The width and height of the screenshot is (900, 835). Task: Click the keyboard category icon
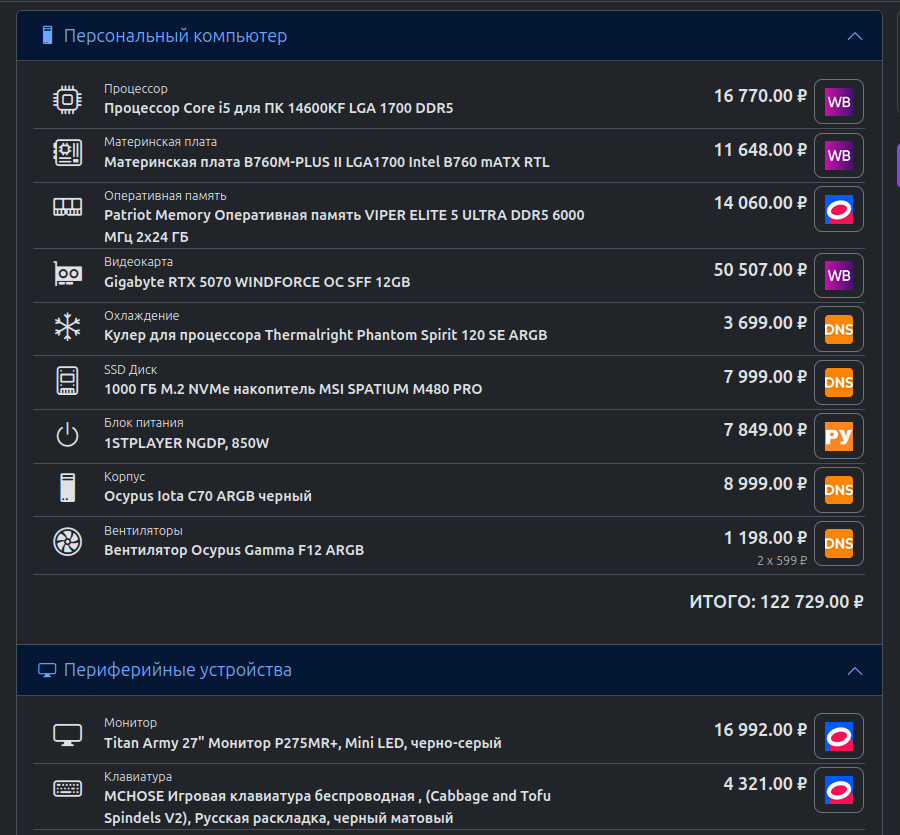68,789
